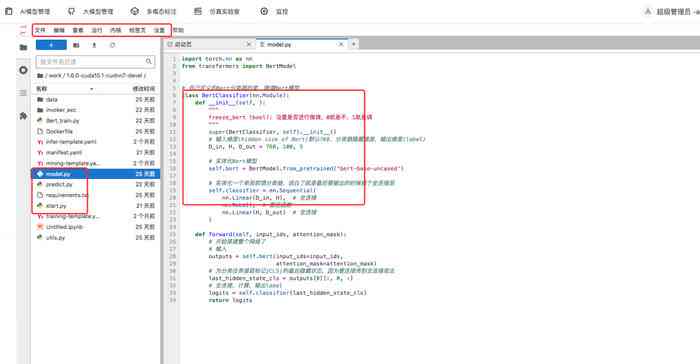
Task: Open the file browser folder icon in sidebar
Action: point(23,47)
